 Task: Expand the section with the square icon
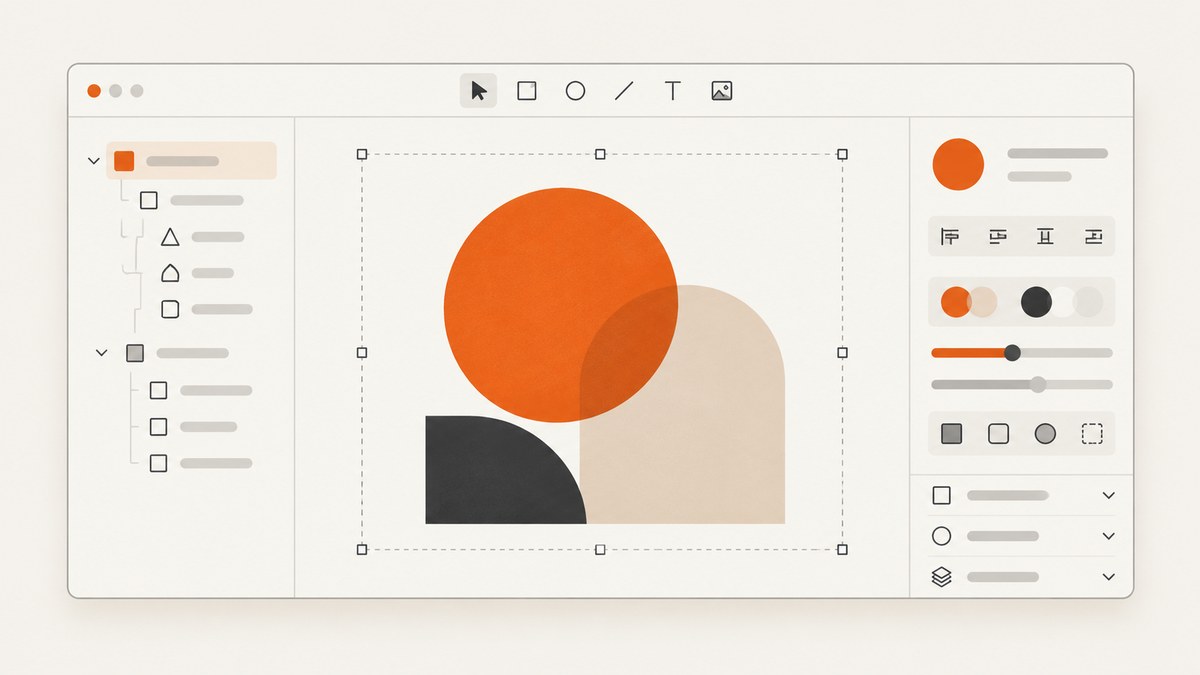click(x=1108, y=495)
